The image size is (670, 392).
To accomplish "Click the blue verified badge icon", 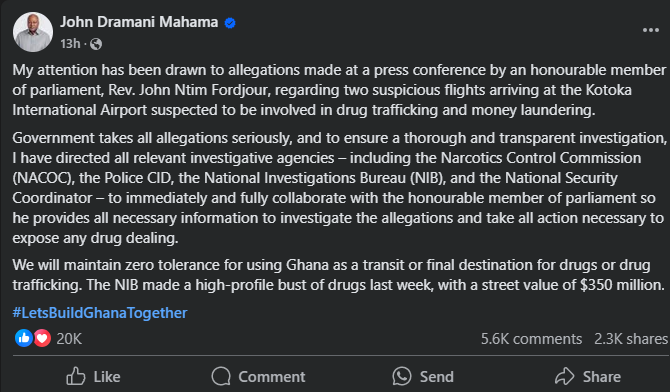I will click(230, 23).
